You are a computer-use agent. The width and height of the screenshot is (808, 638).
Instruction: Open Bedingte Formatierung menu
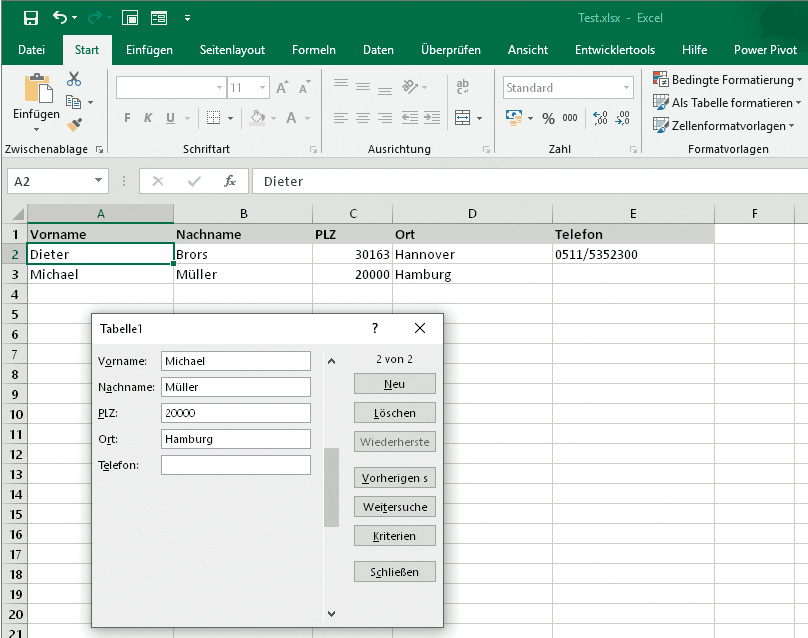coord(727,80)
